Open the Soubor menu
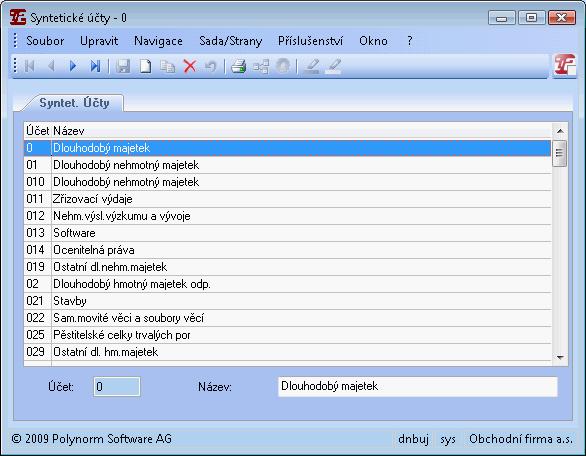Screen dimensions: 586x456 coord(45,41)
